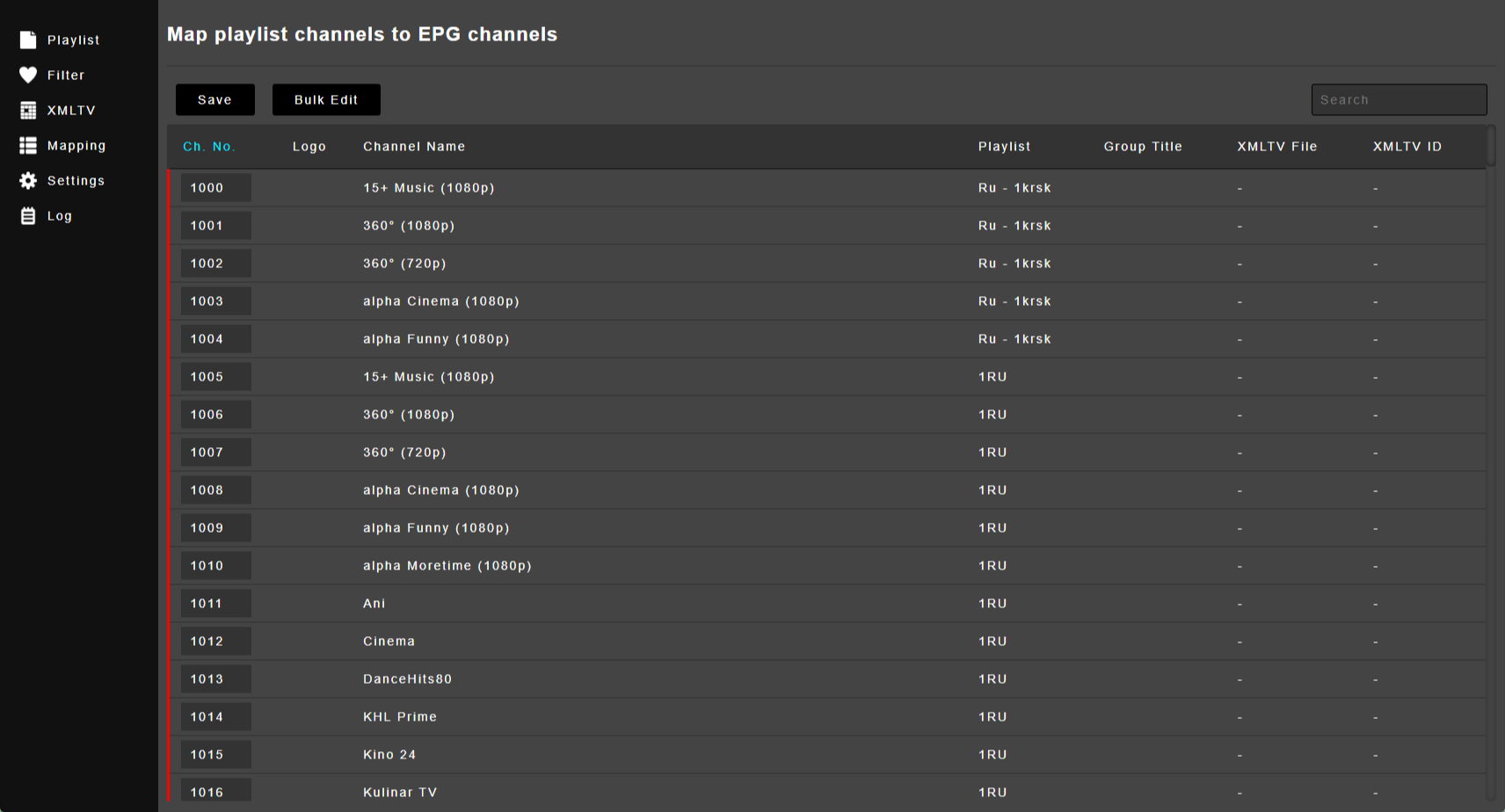The height and width of the screenshot is (812, 1505).
Task: Click the Filter heart icon
Action: pyautogui.click(x=28, y=76)
